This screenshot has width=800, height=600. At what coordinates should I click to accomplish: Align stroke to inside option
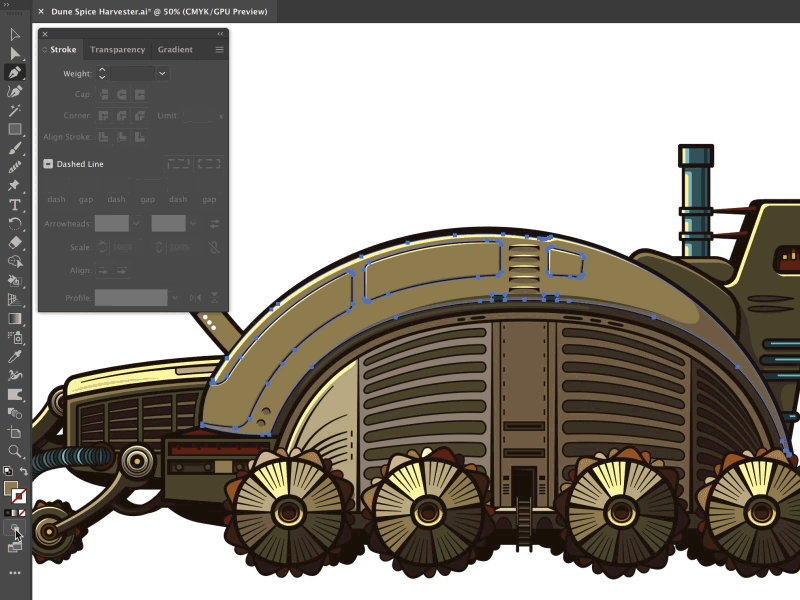tap(121, 137)
